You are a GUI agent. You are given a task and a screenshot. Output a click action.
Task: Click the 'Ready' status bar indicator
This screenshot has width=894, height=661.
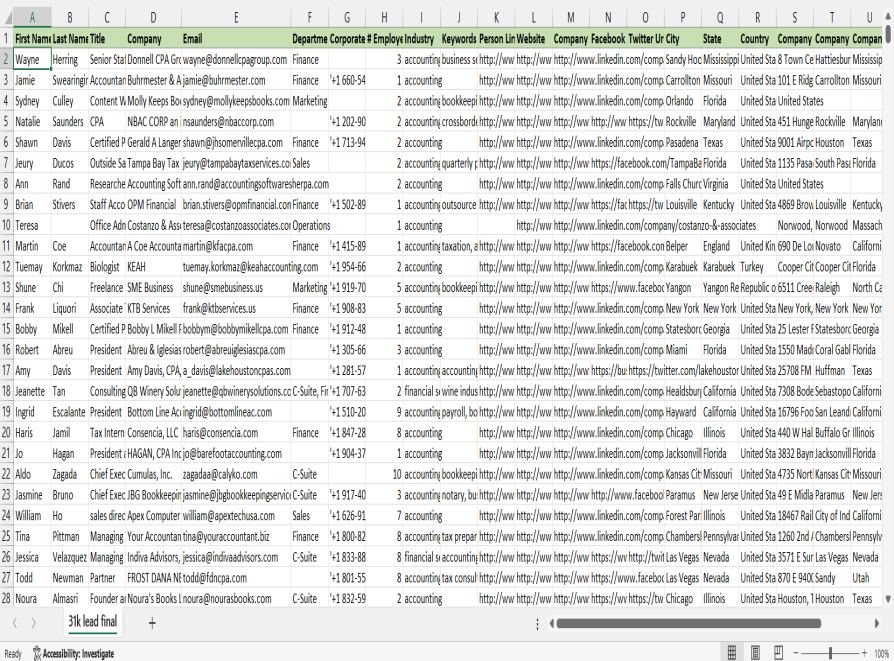point(13,654)
